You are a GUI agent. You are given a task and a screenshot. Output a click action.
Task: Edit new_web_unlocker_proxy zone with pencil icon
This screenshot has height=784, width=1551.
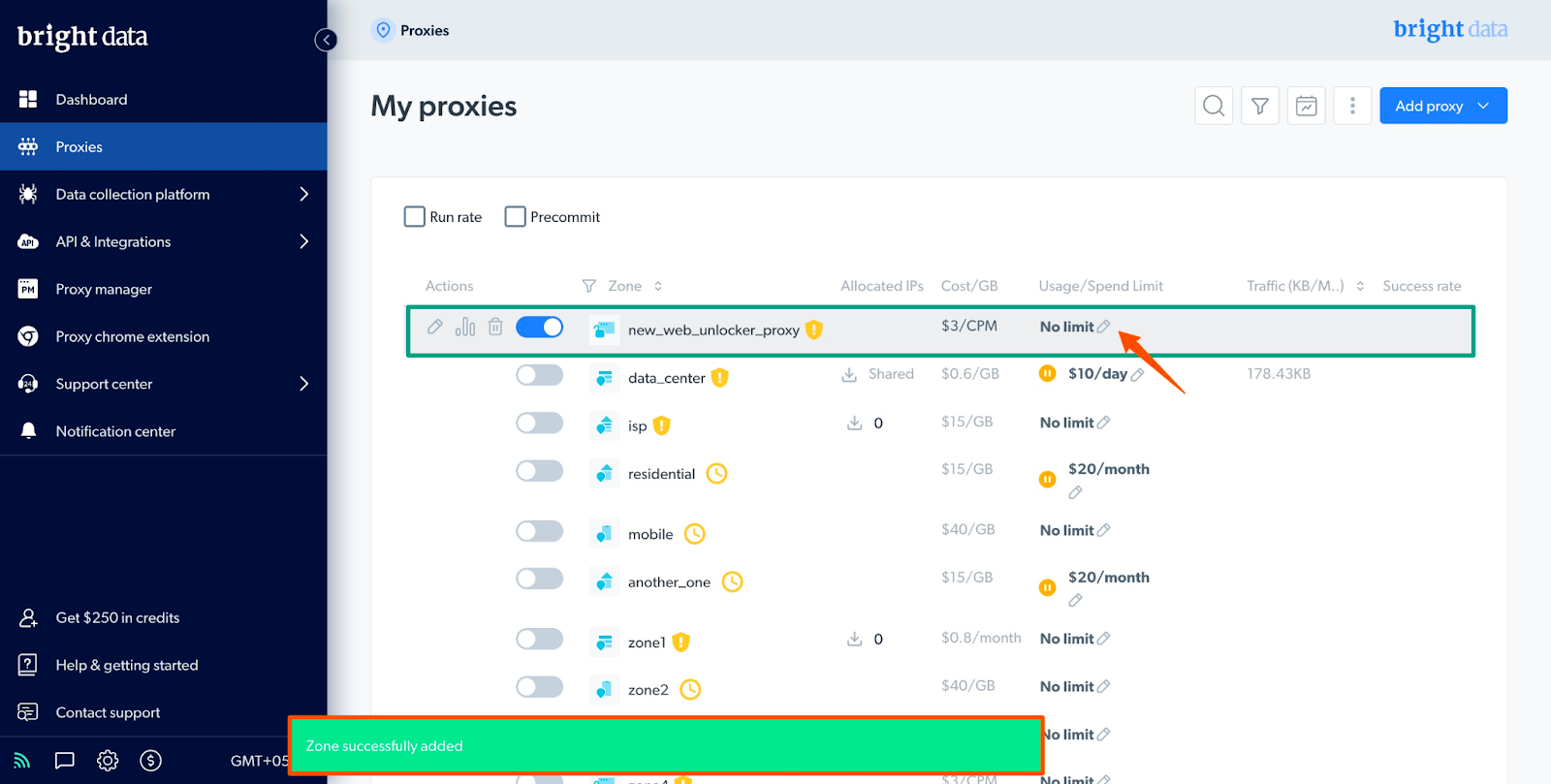click(x=435, y=327)
